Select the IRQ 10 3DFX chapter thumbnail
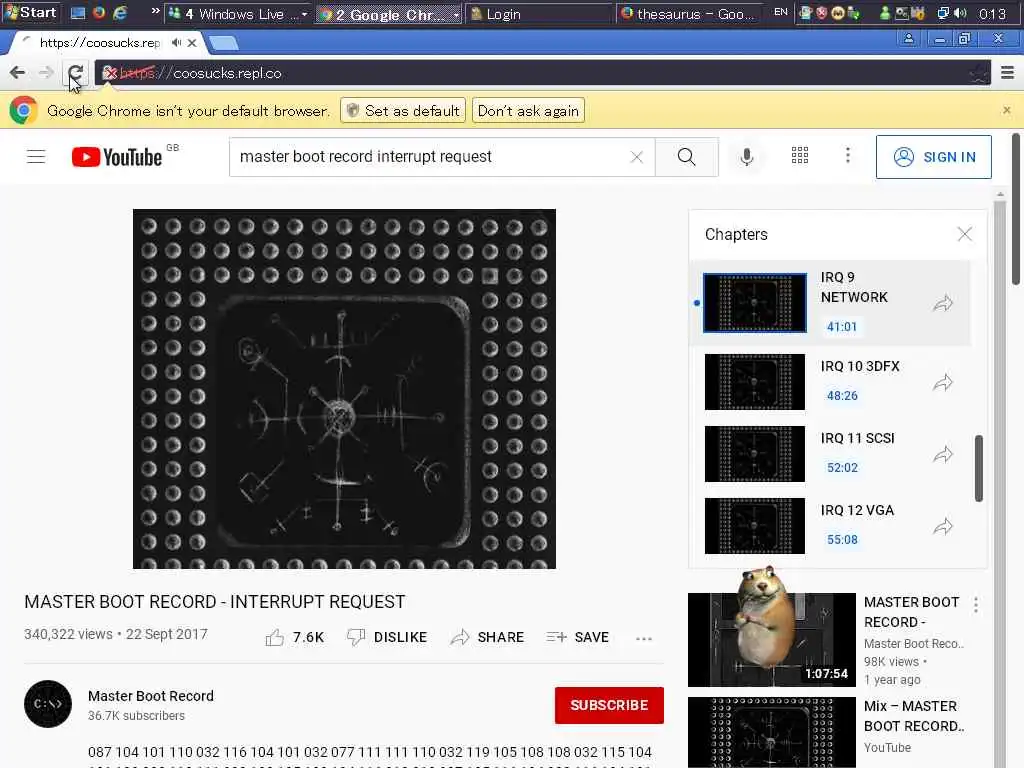 click(x=755, y=382)
